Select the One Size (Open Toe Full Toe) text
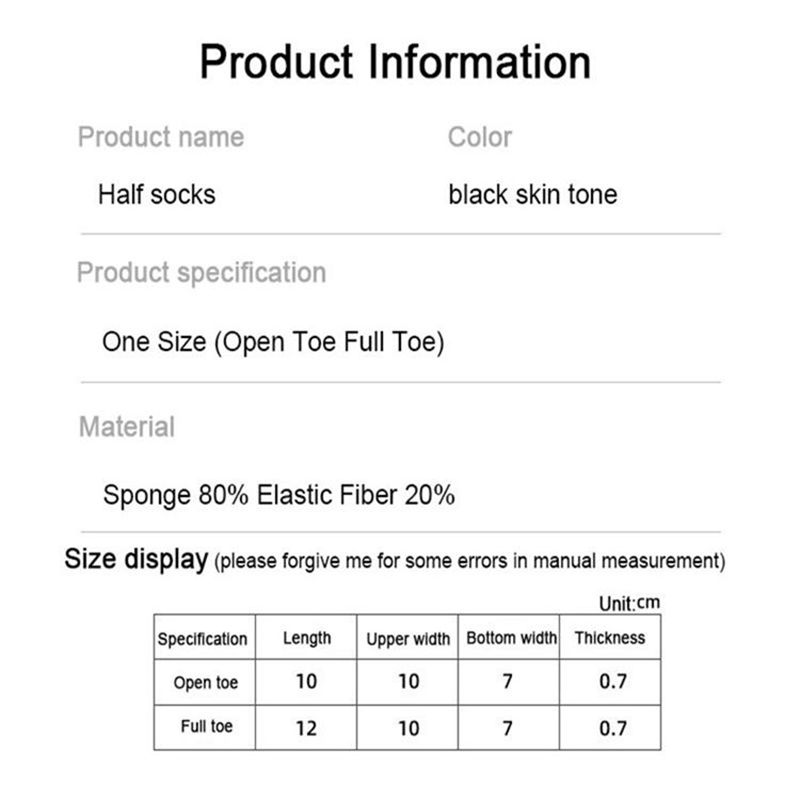 (273, 342)
